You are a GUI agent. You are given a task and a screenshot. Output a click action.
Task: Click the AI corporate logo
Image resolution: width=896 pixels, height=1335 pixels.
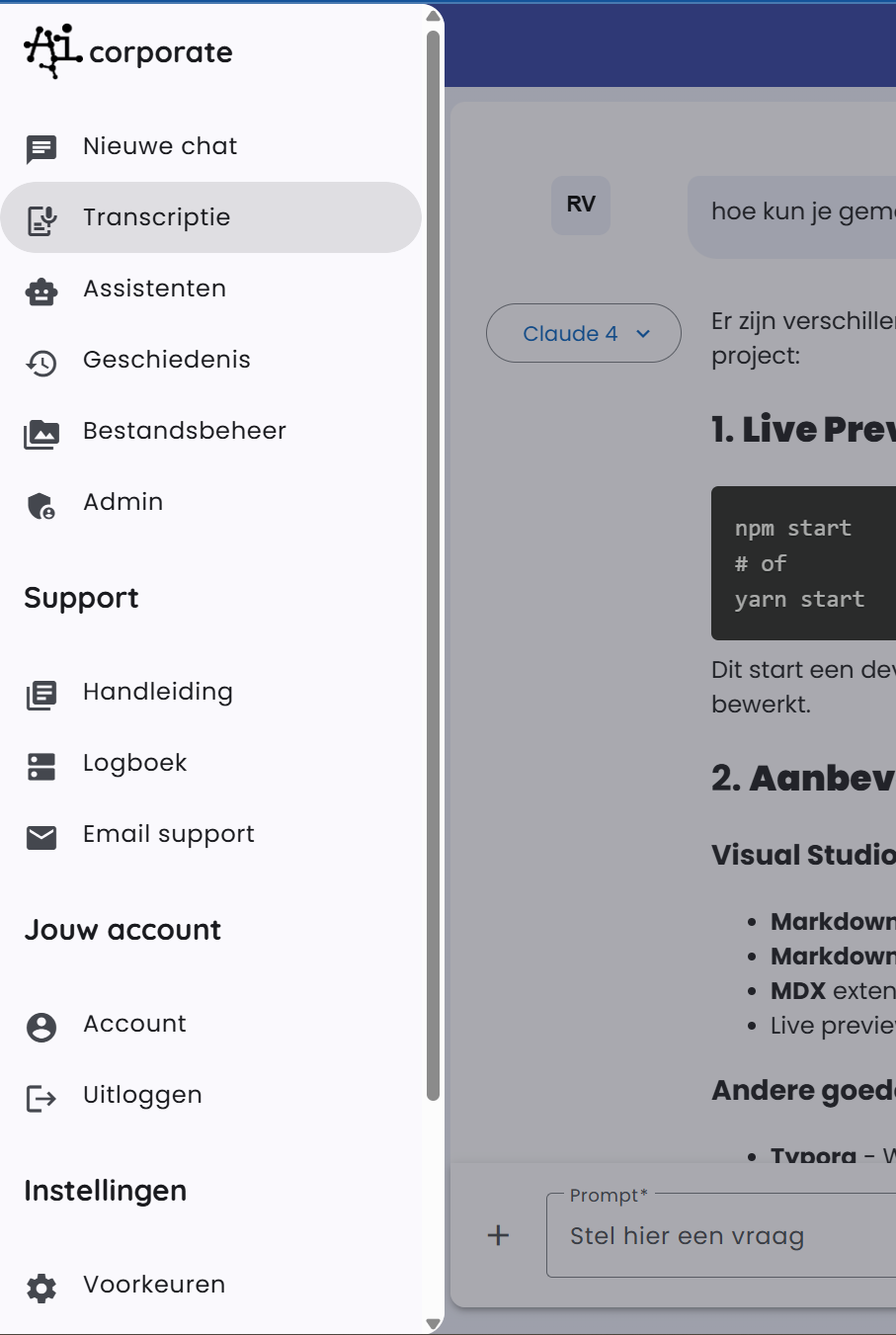click(x=128, y=51)
